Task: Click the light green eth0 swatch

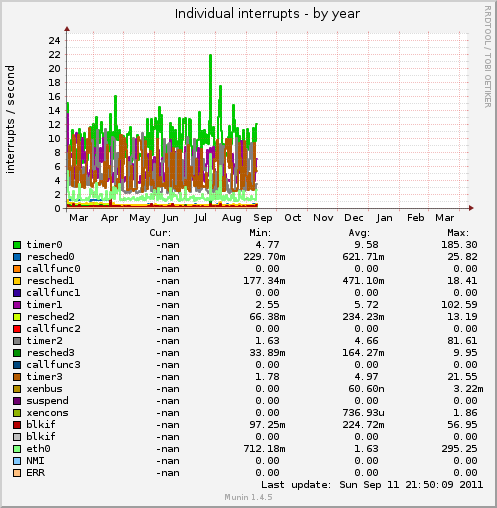Action: click(17, 449)
